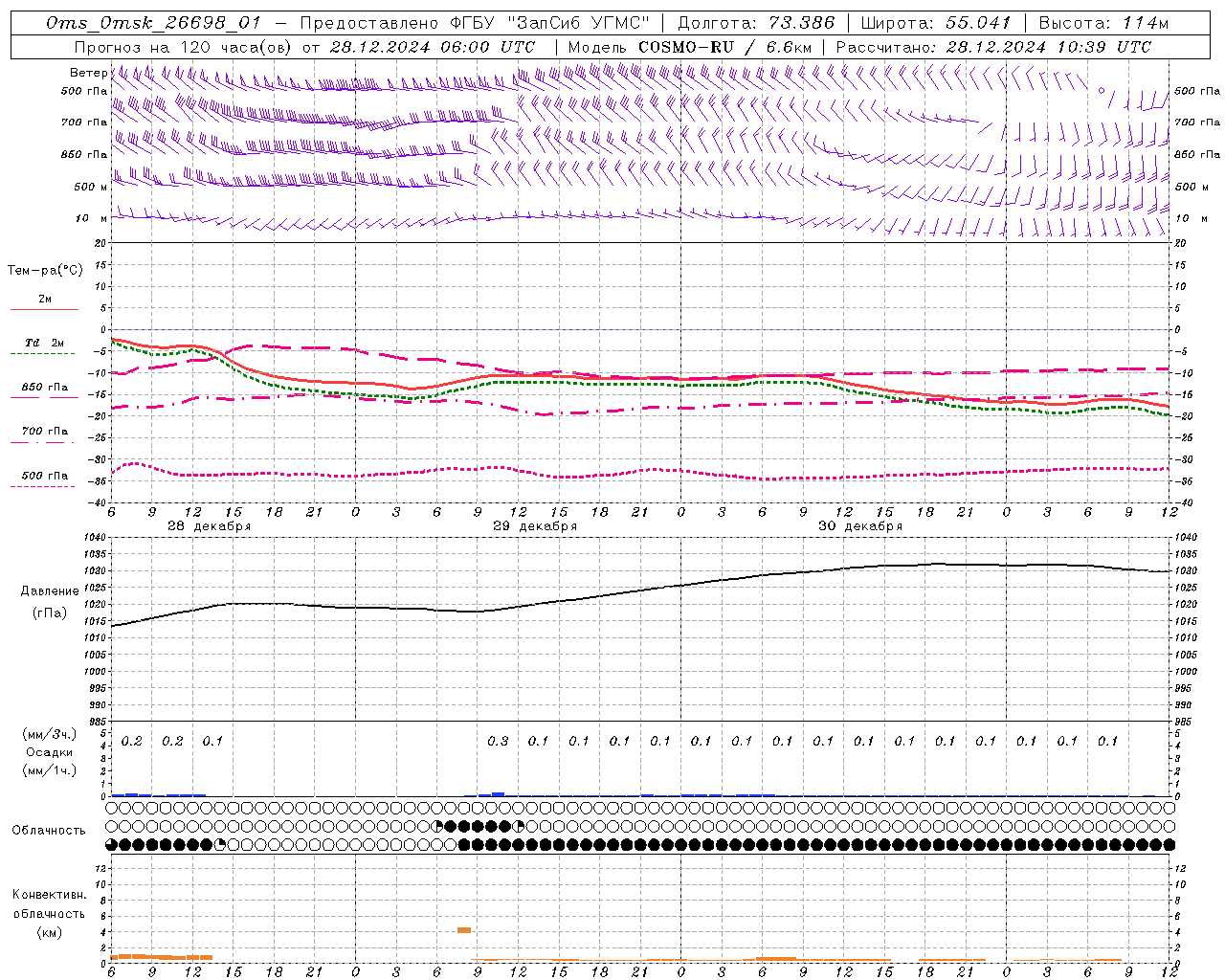Viewport: 1225px width, 980px height.
Task: Select the Долгота: 73.386 longitude value
Action: click(756, 23)
